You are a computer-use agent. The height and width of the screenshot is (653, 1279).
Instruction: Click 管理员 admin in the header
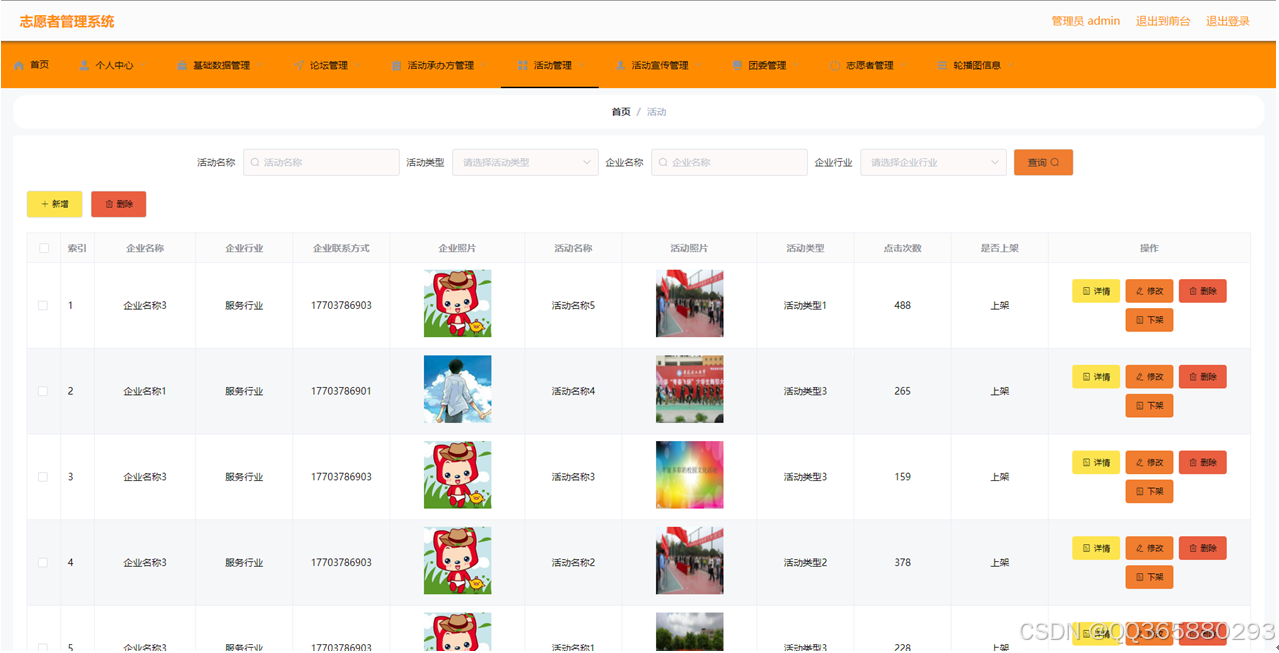click(x=1086, y=21)
